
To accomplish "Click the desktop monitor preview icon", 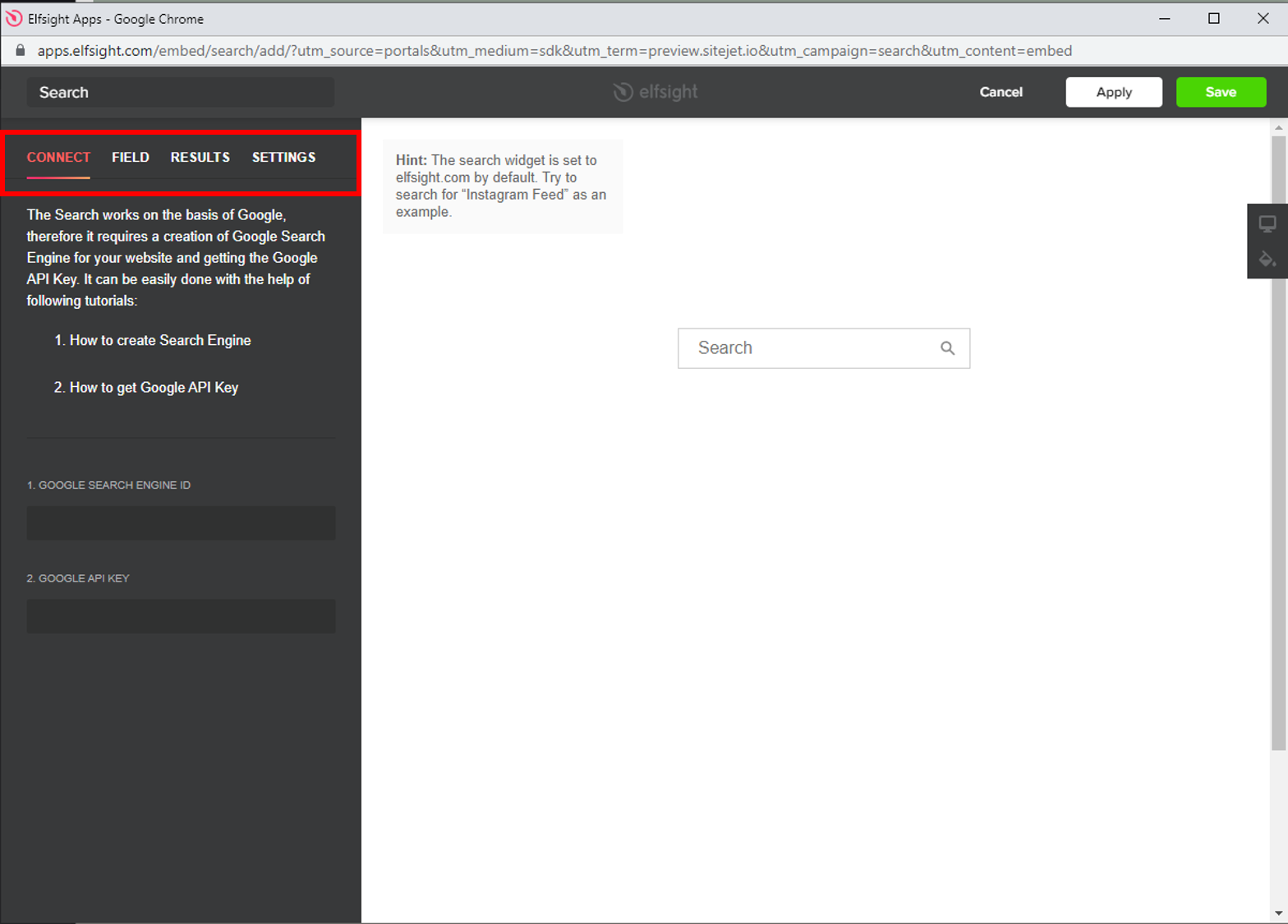I will click(x=1267, y=223).
